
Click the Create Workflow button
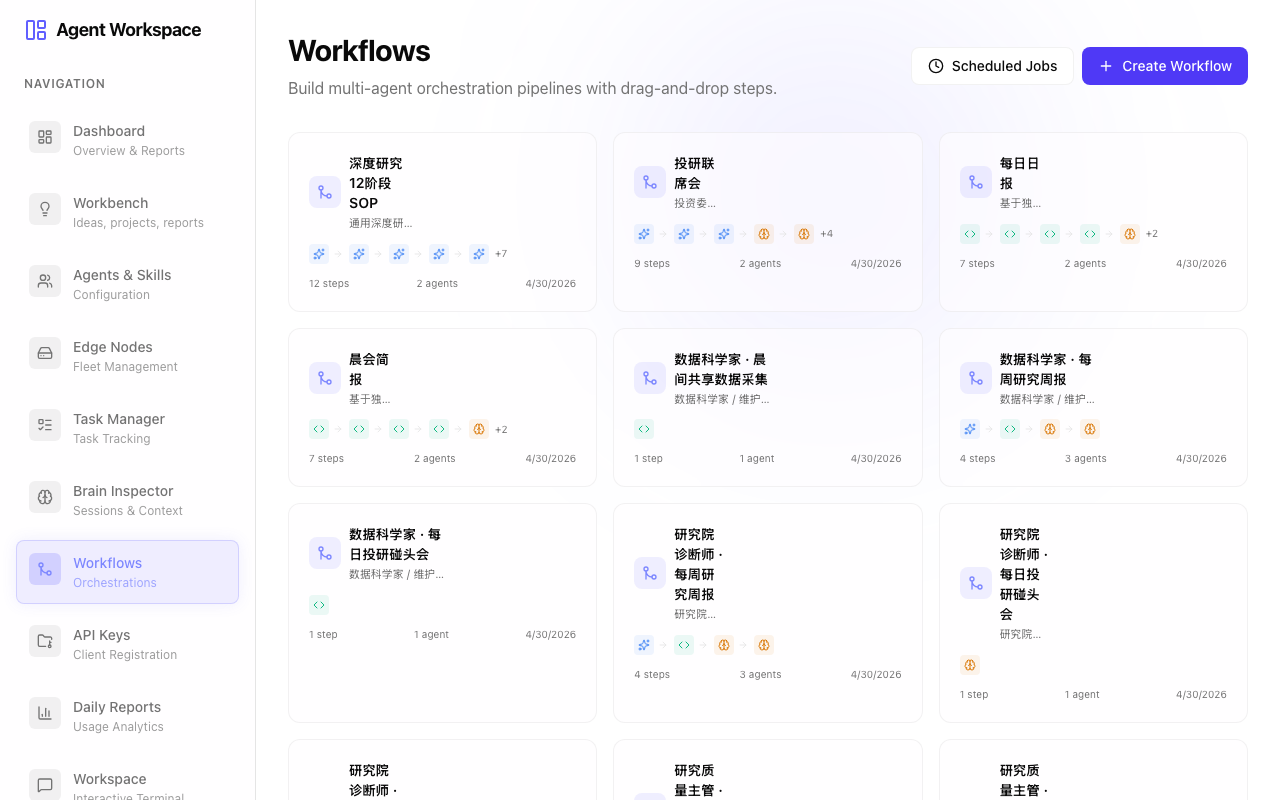click(1165, 66)
